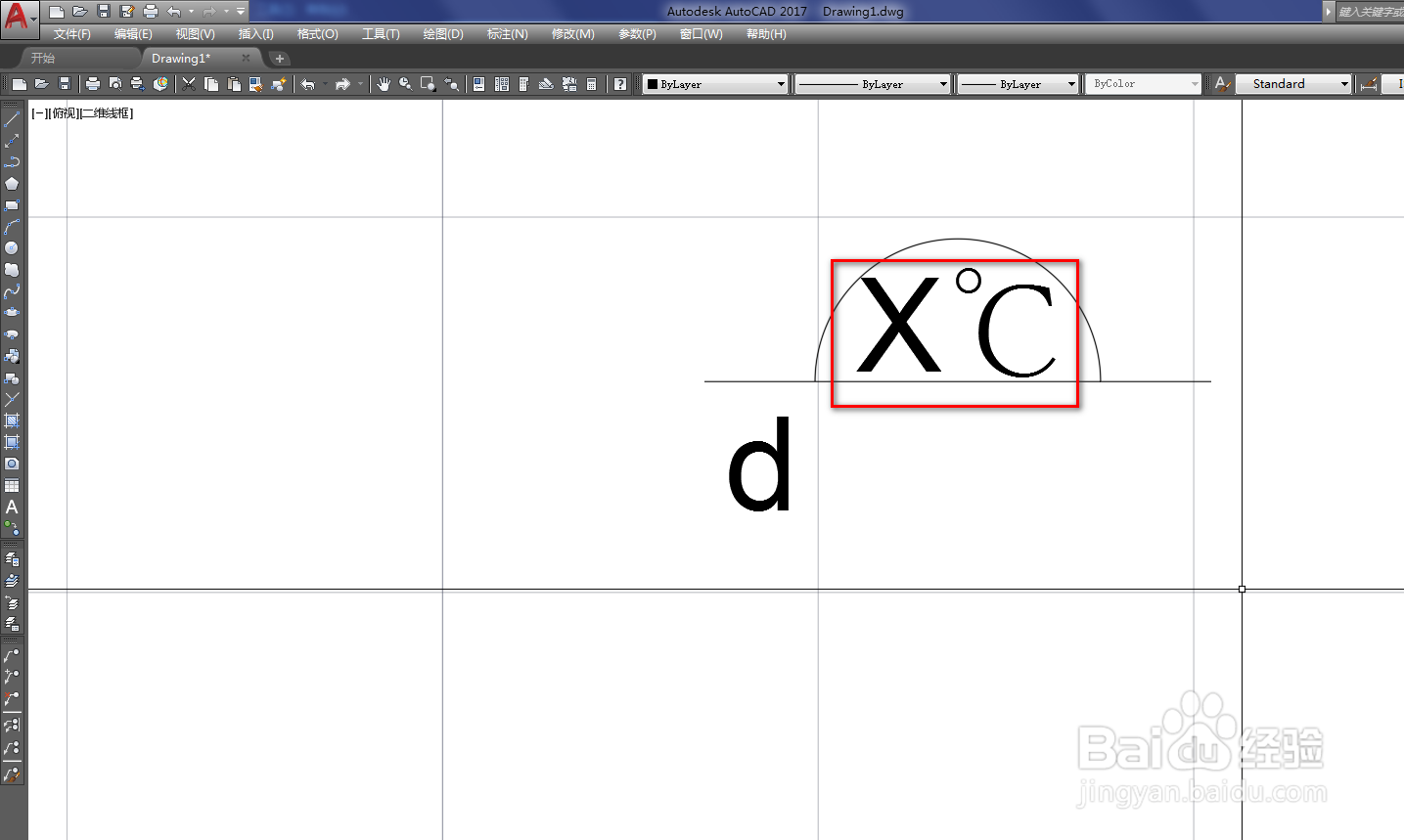Open the 视图(V) menu
Image resolution: width=1404 pixels, height=840 pixels.
pyautogui.click(x=195, y=34)
